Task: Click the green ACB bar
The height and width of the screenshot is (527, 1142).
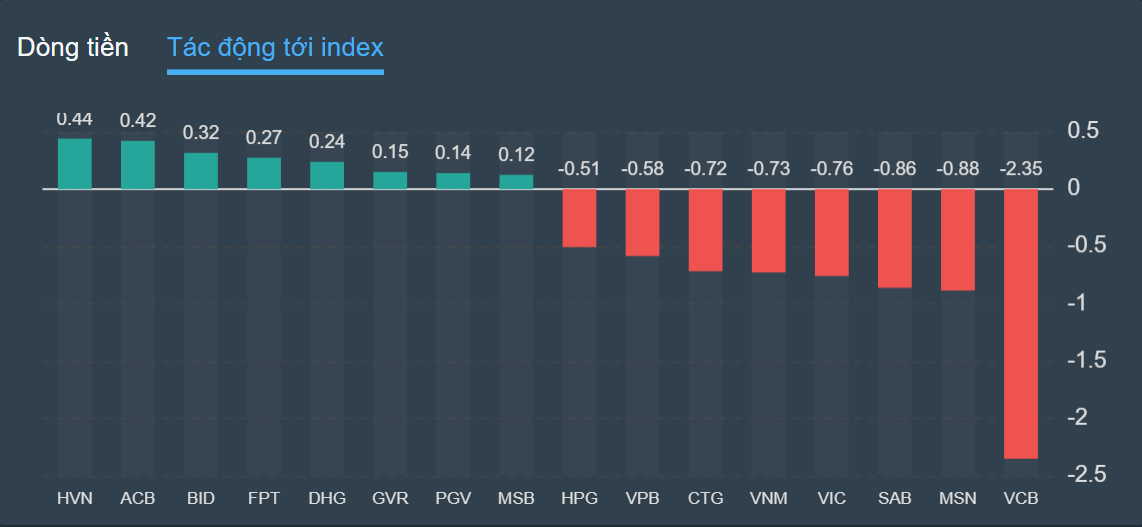Action: [138, 165]
